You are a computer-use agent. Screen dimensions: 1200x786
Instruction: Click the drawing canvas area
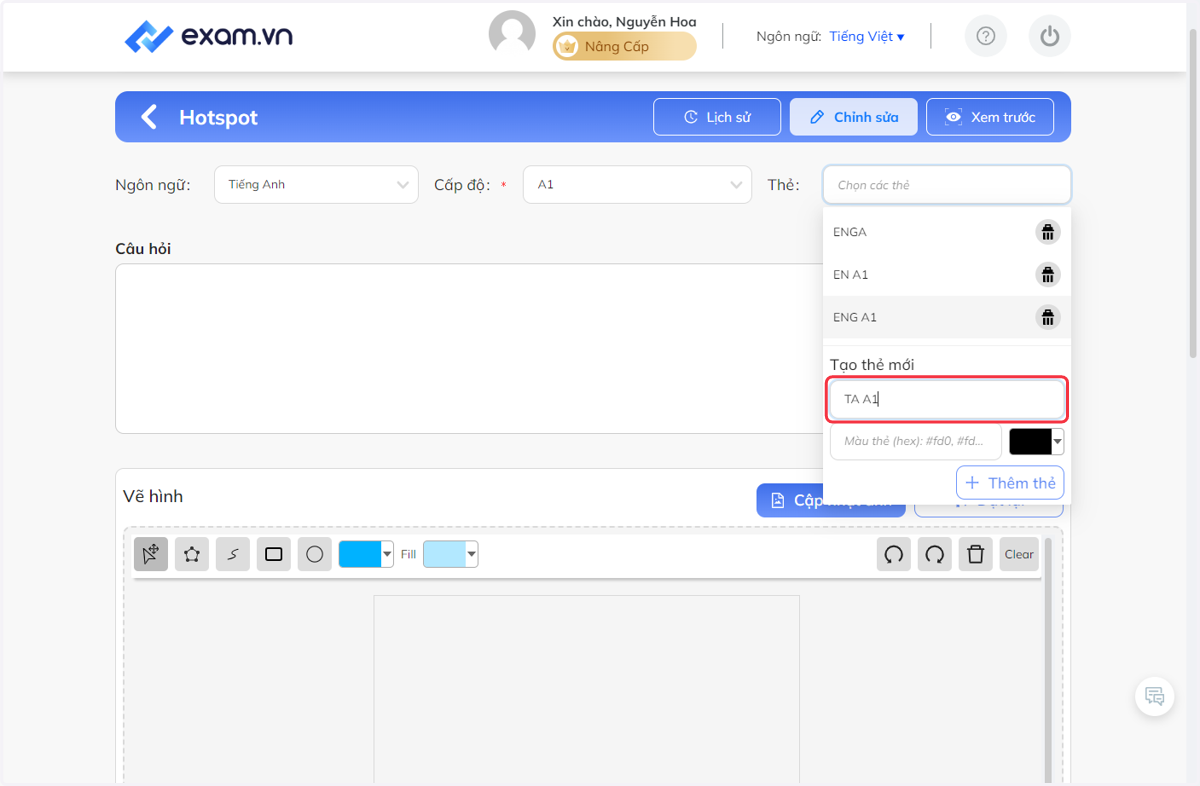coord(587,689)
